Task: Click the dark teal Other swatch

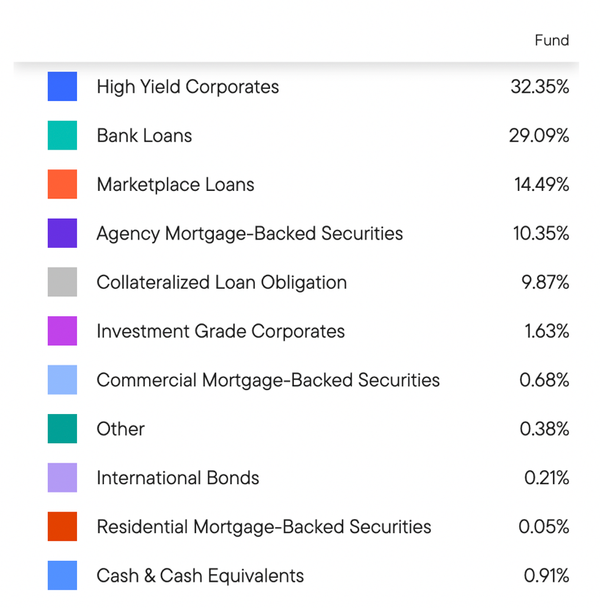Action: coord(62,428)
